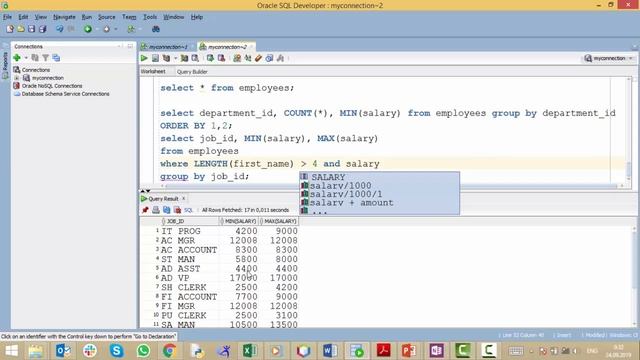Screen dimensions: 640x360
Task: Click the eraser Clear icon in worksheet toolbar
Action: click(x=258, y=58)
